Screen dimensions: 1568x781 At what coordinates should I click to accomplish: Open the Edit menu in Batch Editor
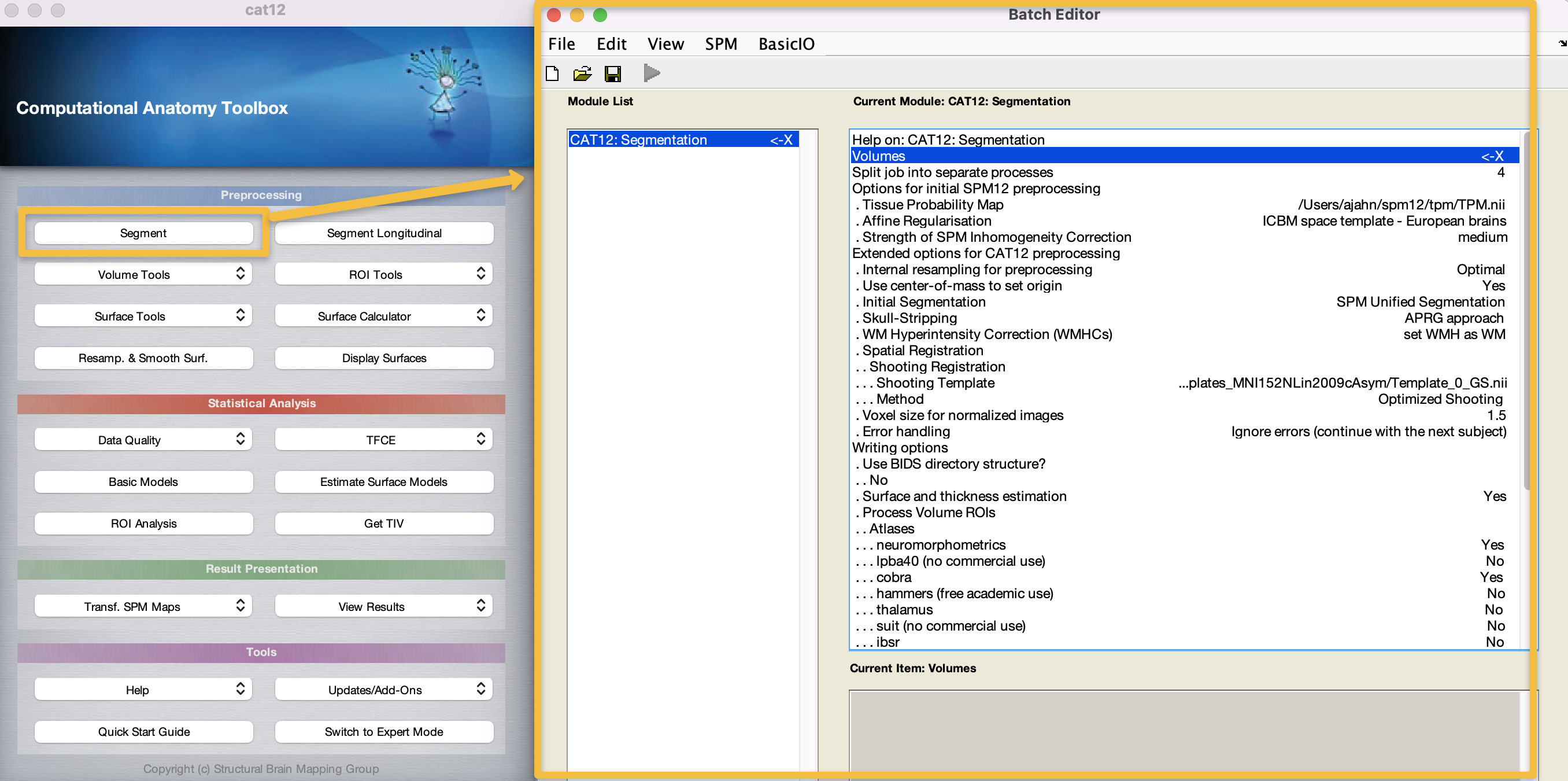coord(611,44)
